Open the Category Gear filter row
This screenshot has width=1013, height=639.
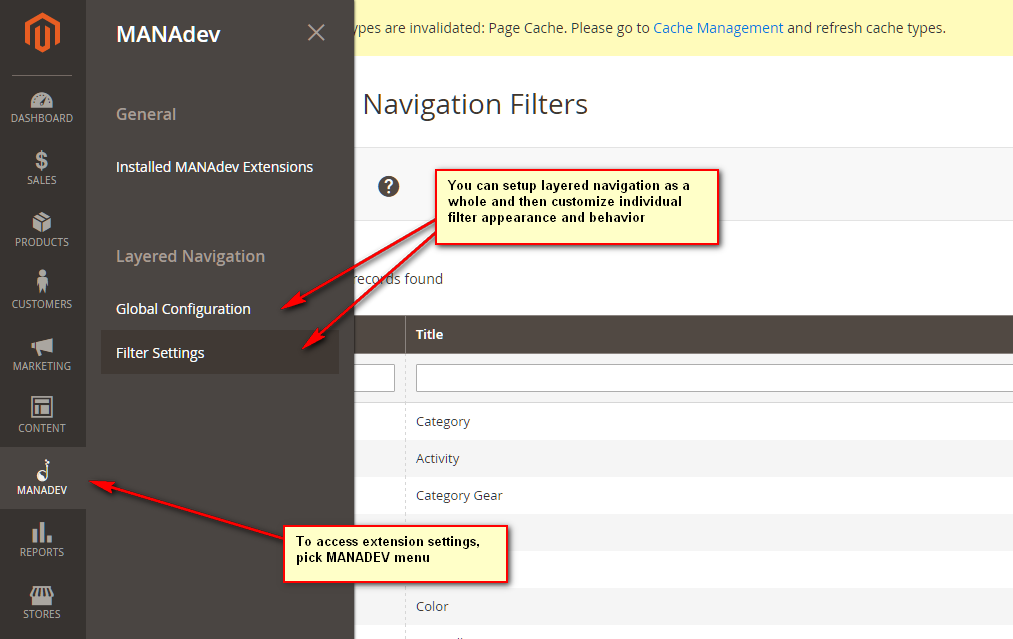coord(459,496)
